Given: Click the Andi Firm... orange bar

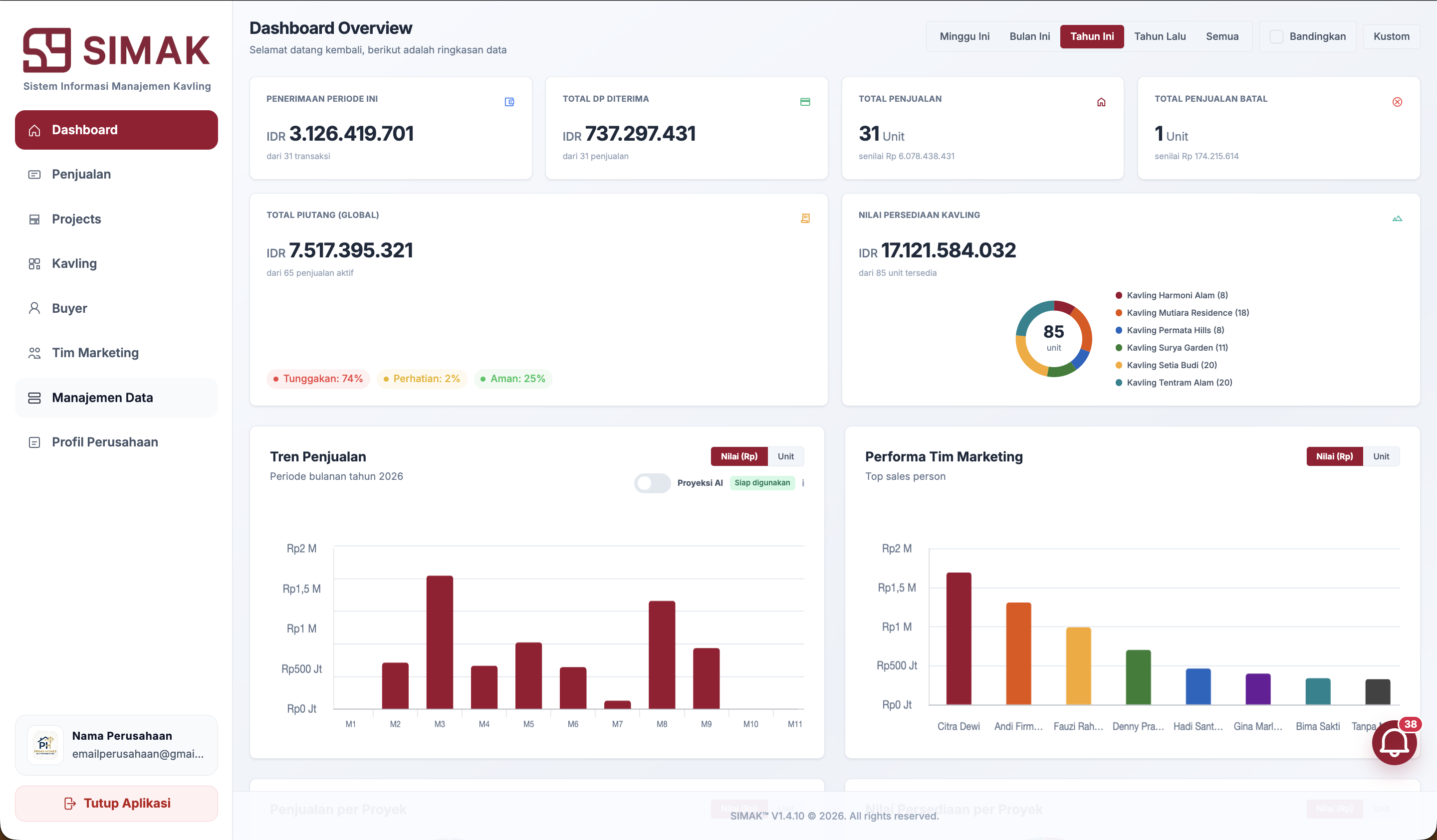Looking at the screenshot, I should click(1018, 653).
